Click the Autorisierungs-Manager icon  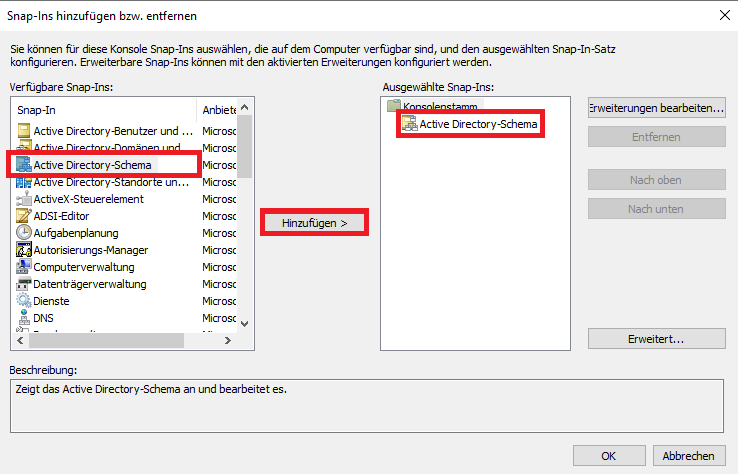click(24, 250)
